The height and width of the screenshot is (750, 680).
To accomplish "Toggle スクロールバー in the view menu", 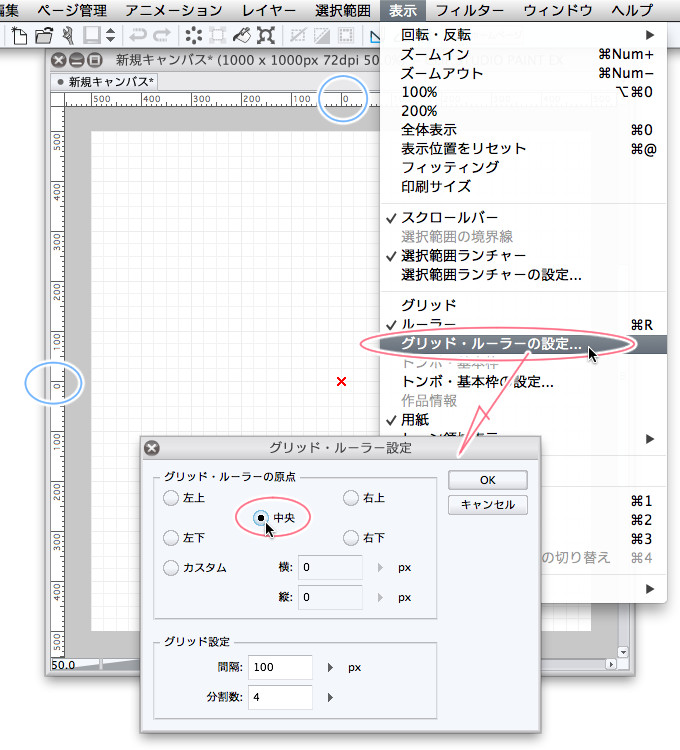I will (x=523, y=218).
